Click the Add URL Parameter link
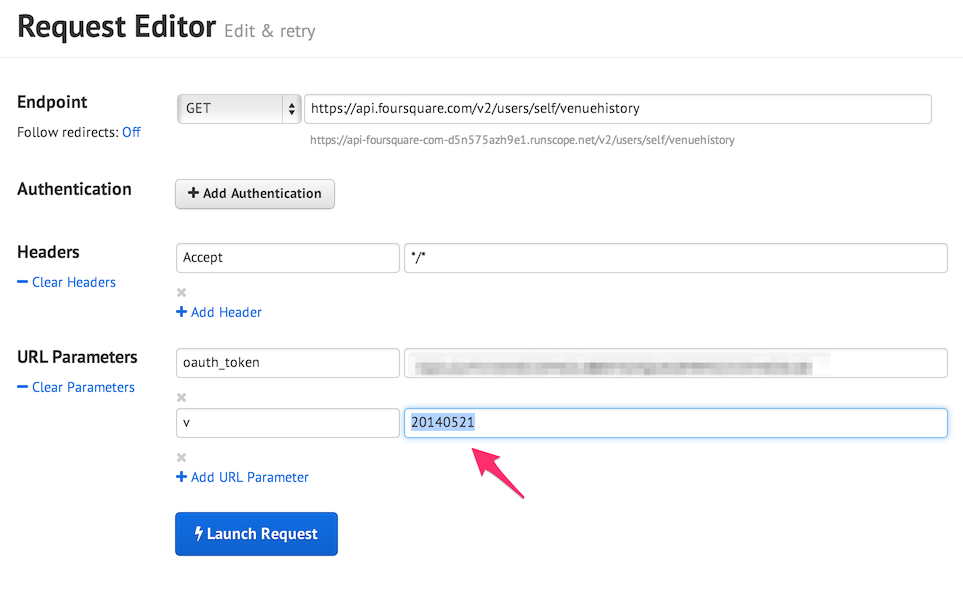 [x=249, y=477]
